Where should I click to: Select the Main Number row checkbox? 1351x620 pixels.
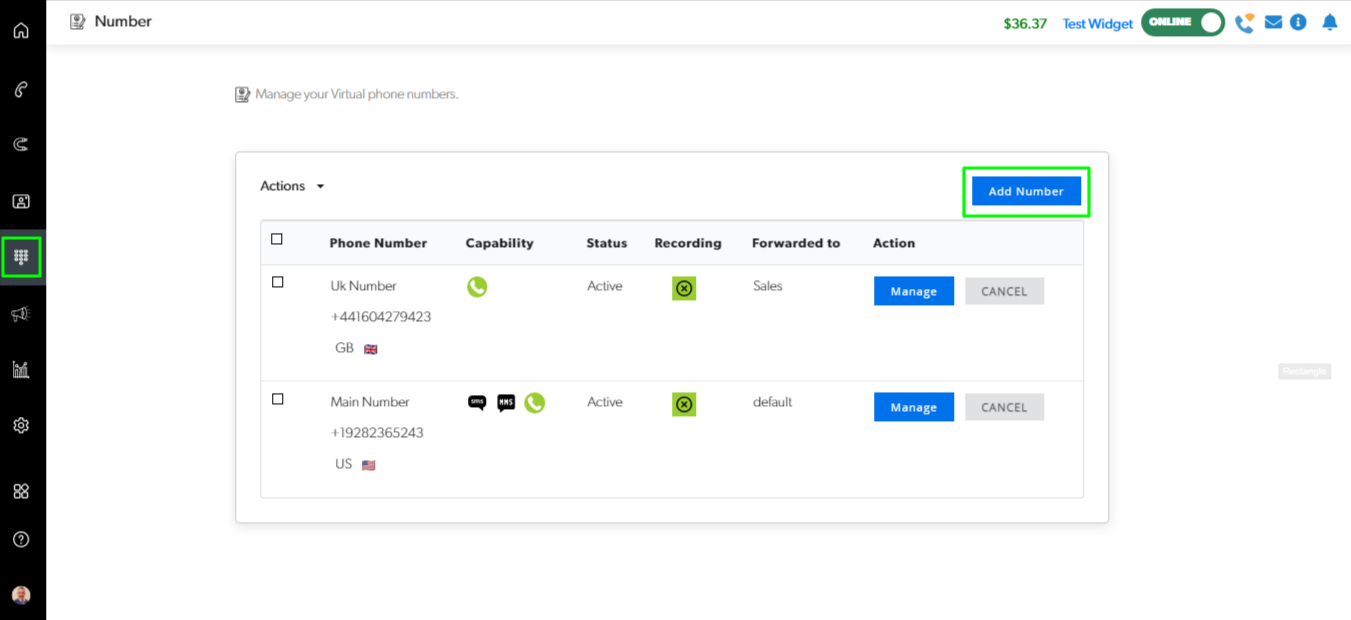pyautogui.click(x=278, y=399)
